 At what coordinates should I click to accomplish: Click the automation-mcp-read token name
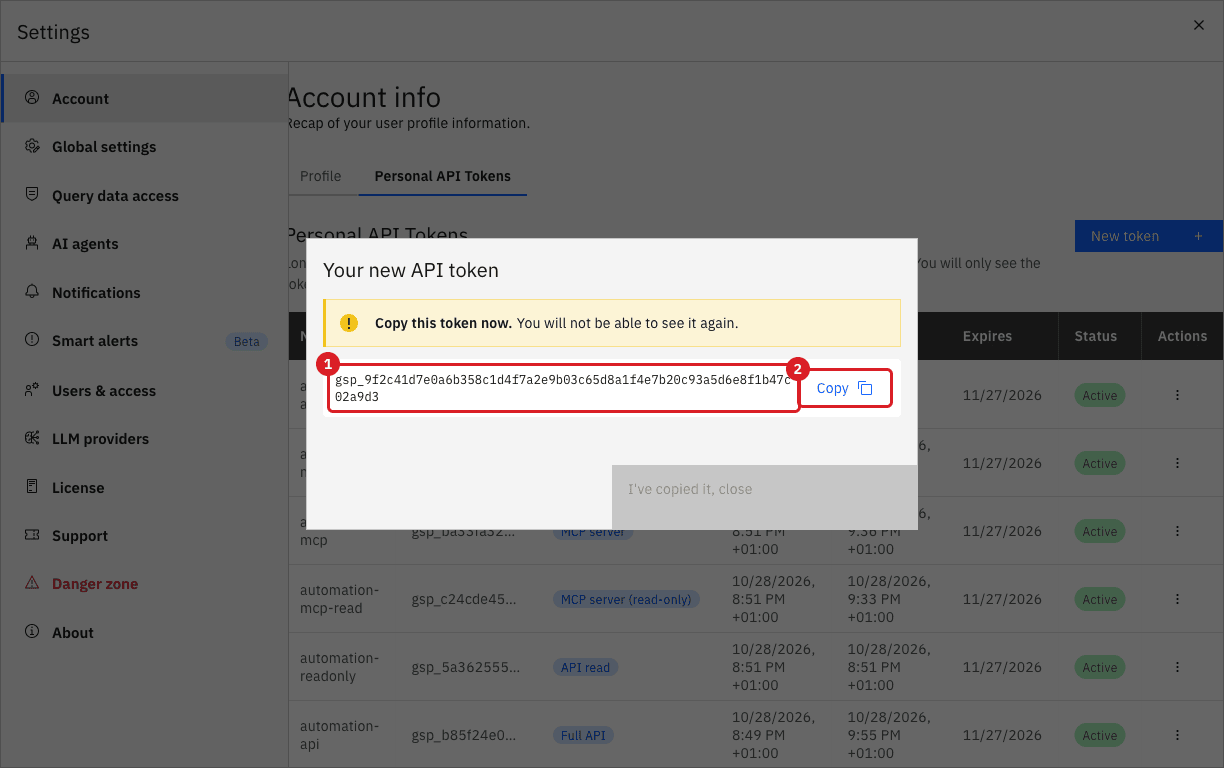click(340, 599)
